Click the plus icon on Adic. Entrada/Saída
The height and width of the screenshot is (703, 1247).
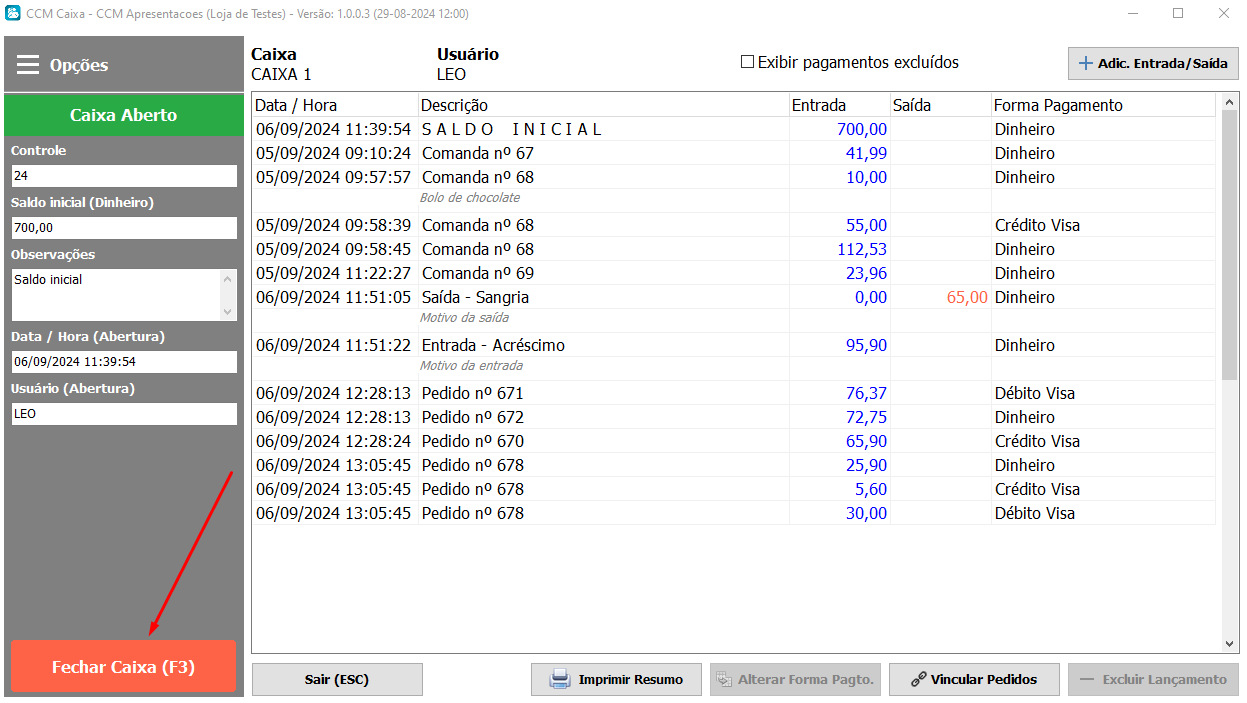click(1085, 63)
